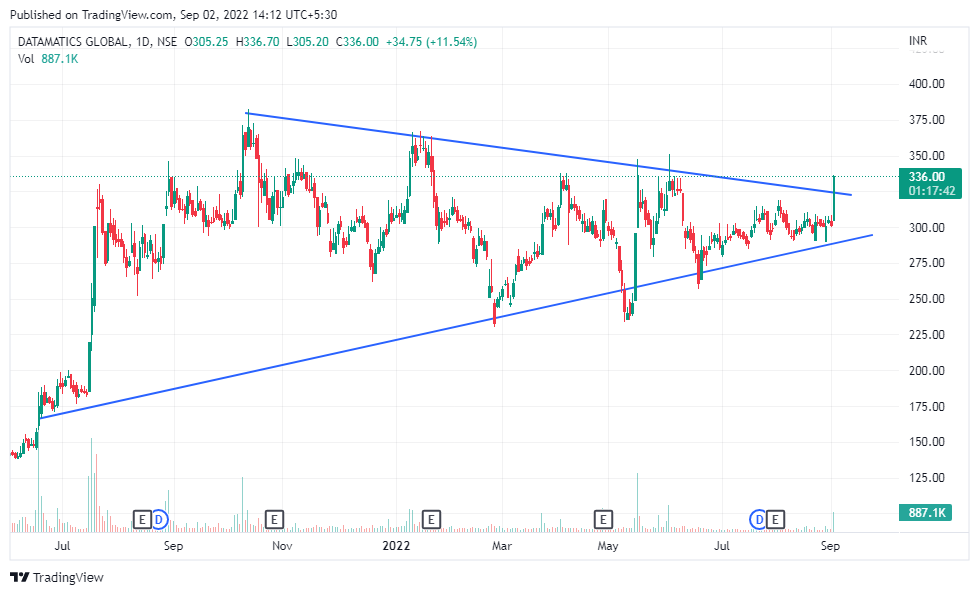Click the NSE exchange label in the legend
This screenshot has height=595, width=979.
pos(167,42)
